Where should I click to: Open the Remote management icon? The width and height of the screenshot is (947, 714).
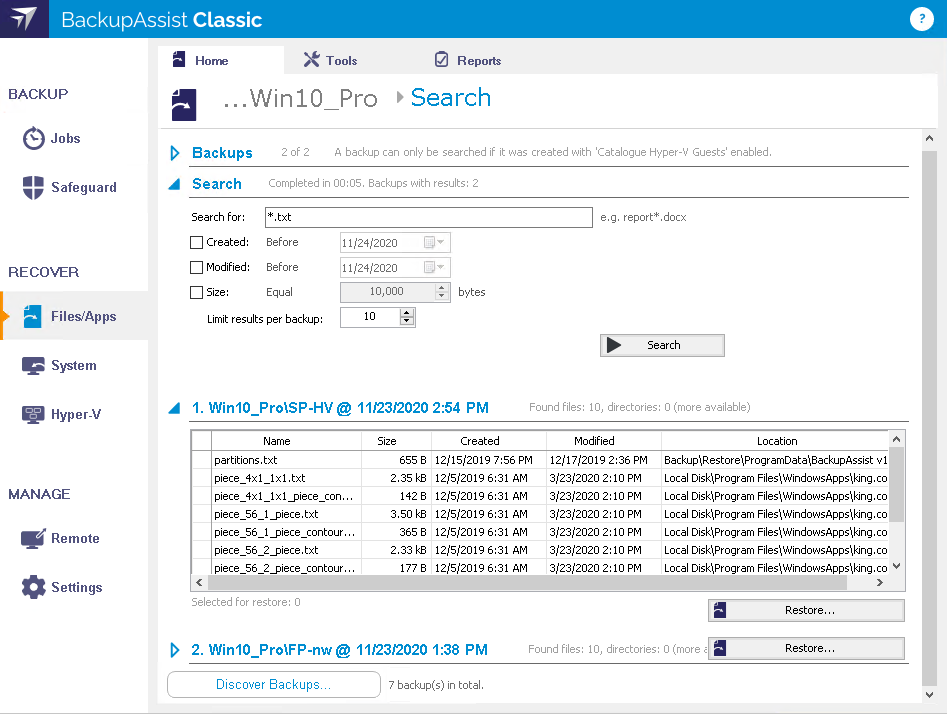34,539
